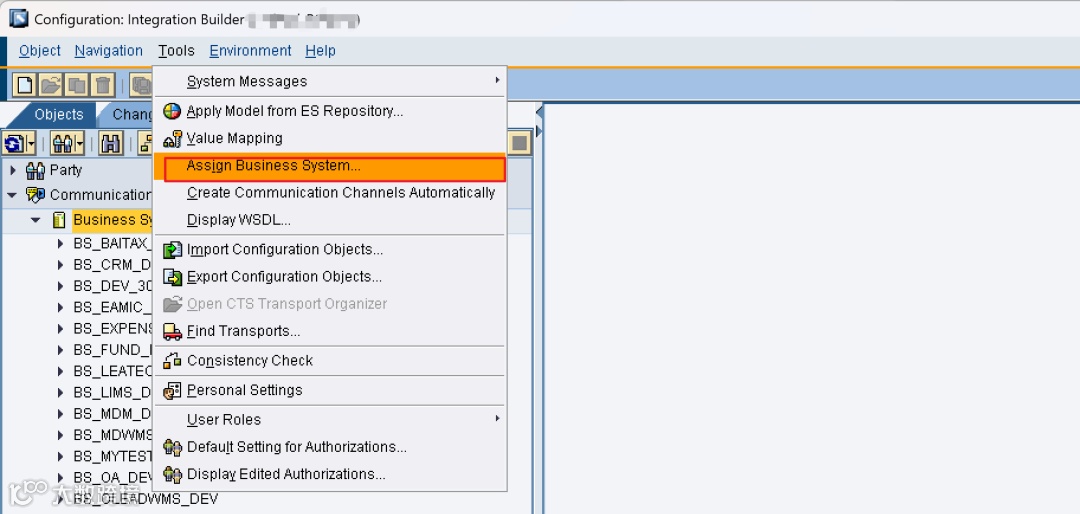Select the BS_MDWMS tree item
The height and width of the screenshot is (514, 1080).
(x=112, y=435)
